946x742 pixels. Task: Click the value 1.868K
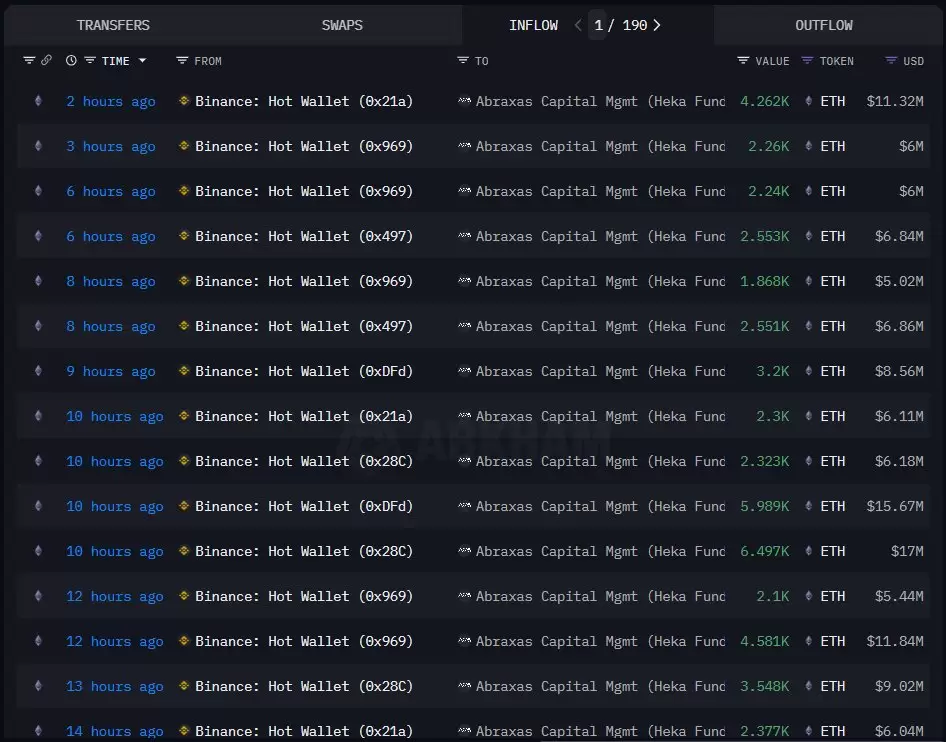[764, 281]
